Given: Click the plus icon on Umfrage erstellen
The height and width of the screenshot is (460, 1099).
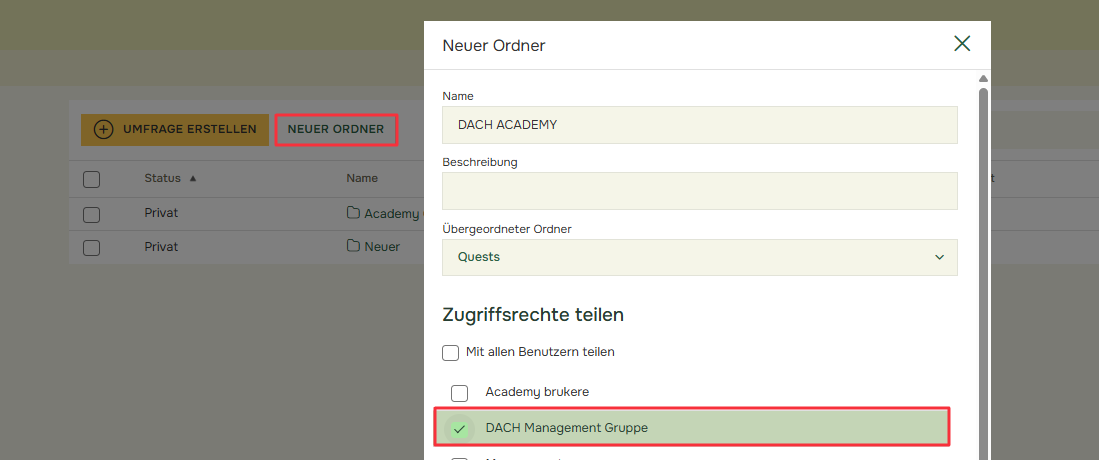Looking at the screenshot, I should click(103, 129).
